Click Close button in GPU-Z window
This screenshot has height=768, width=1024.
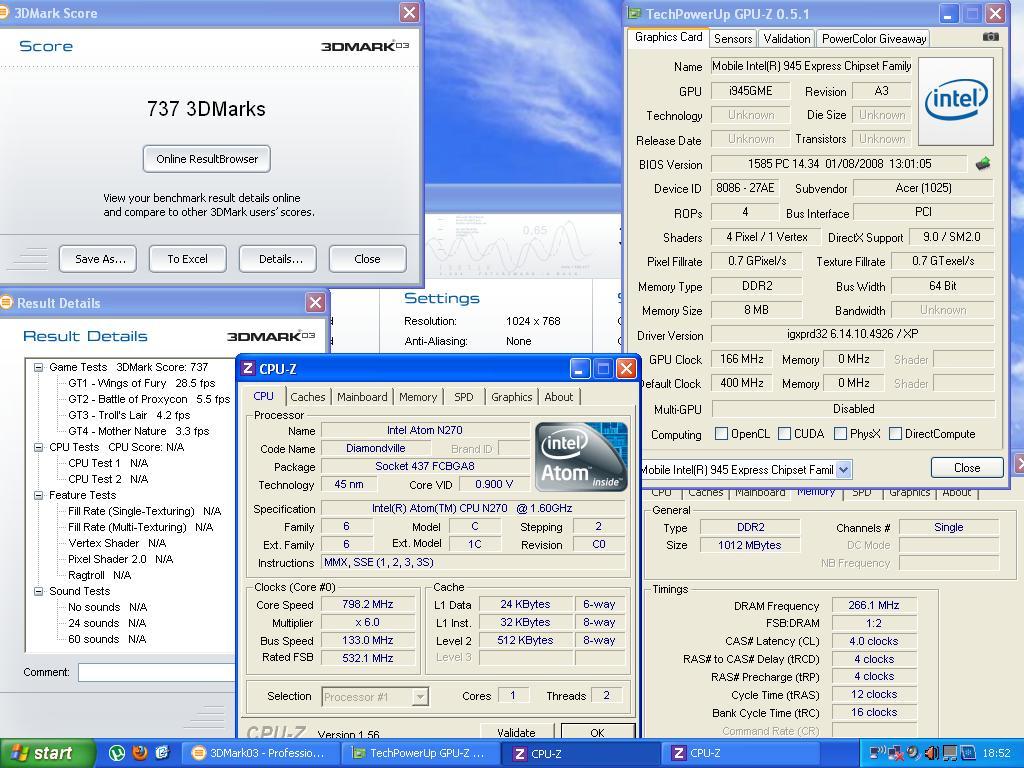[x=967, y=468]
